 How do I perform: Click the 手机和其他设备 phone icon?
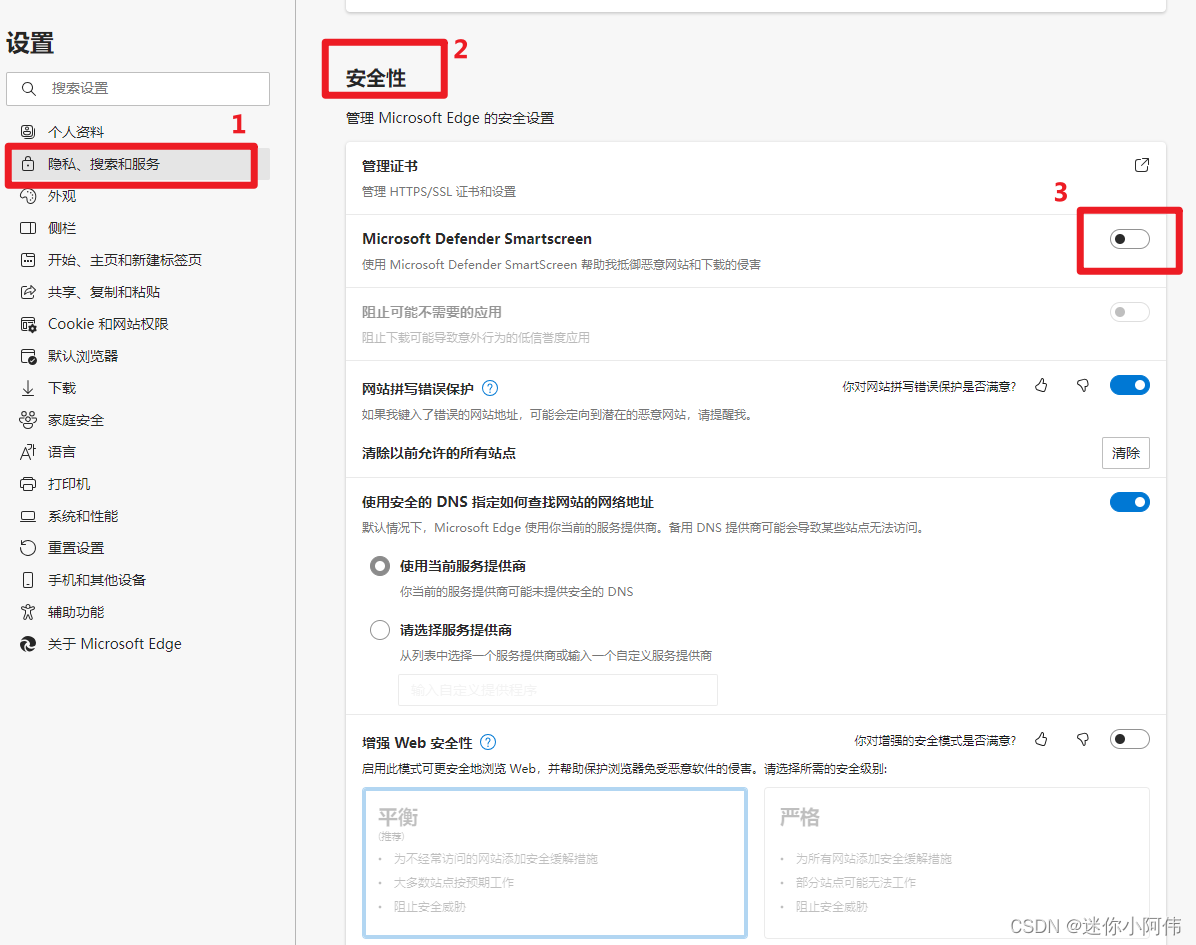28,580
